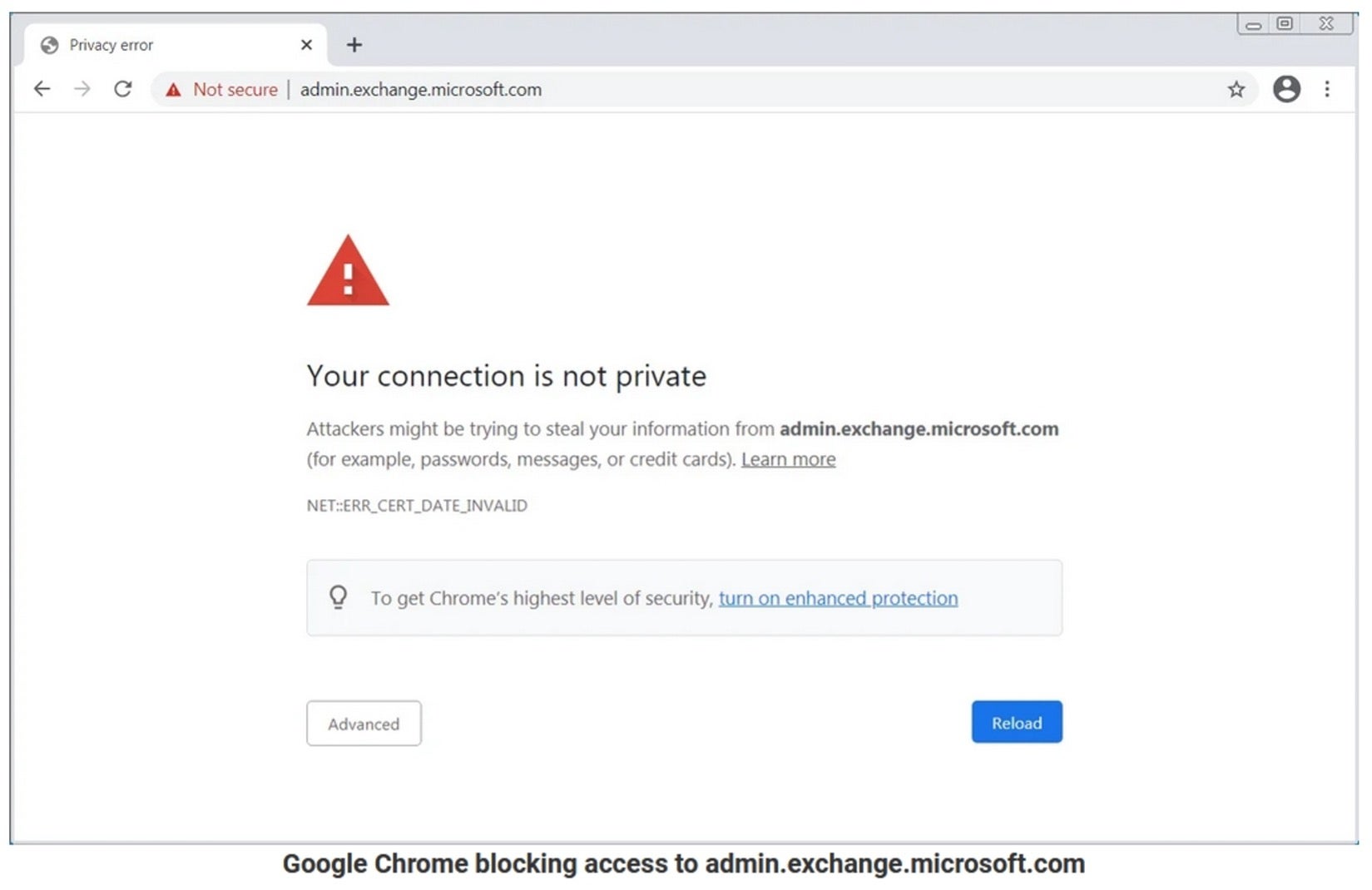Go back to the previous page

42,89
